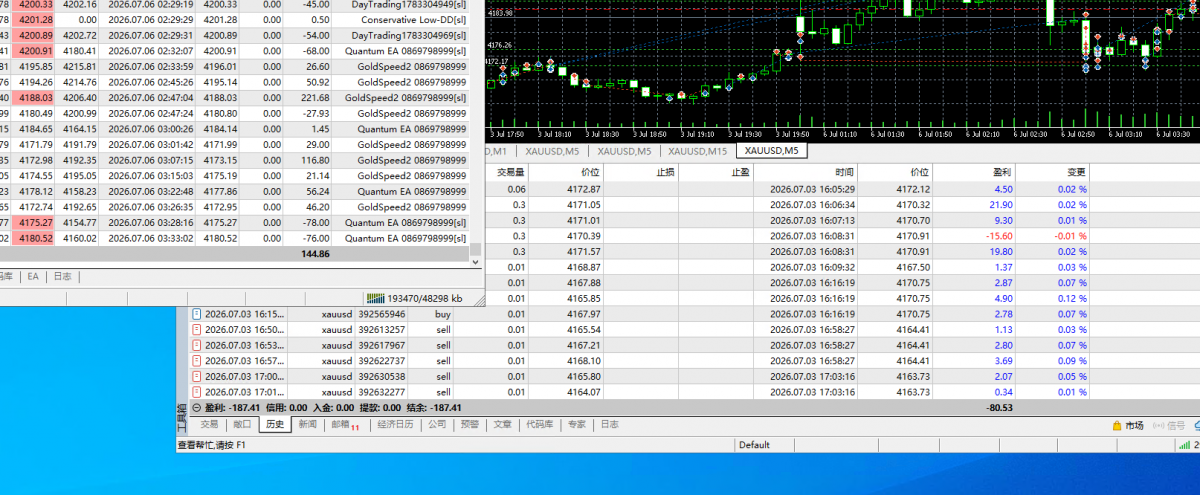Click the sell order icon of 2026.07.03 16:57 row

click(197, 360)
